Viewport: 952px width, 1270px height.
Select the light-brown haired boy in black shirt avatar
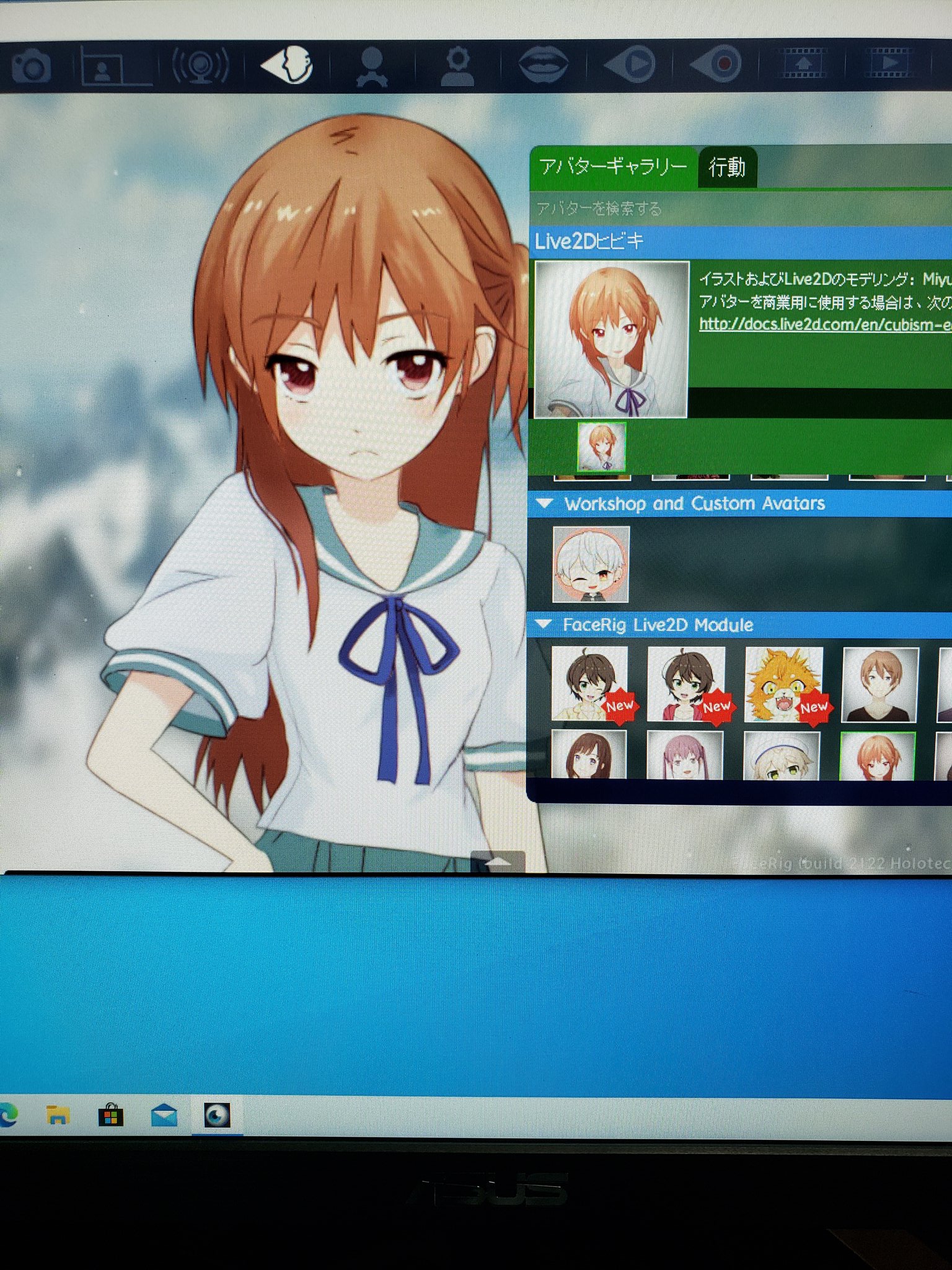(x=880, y=685)
